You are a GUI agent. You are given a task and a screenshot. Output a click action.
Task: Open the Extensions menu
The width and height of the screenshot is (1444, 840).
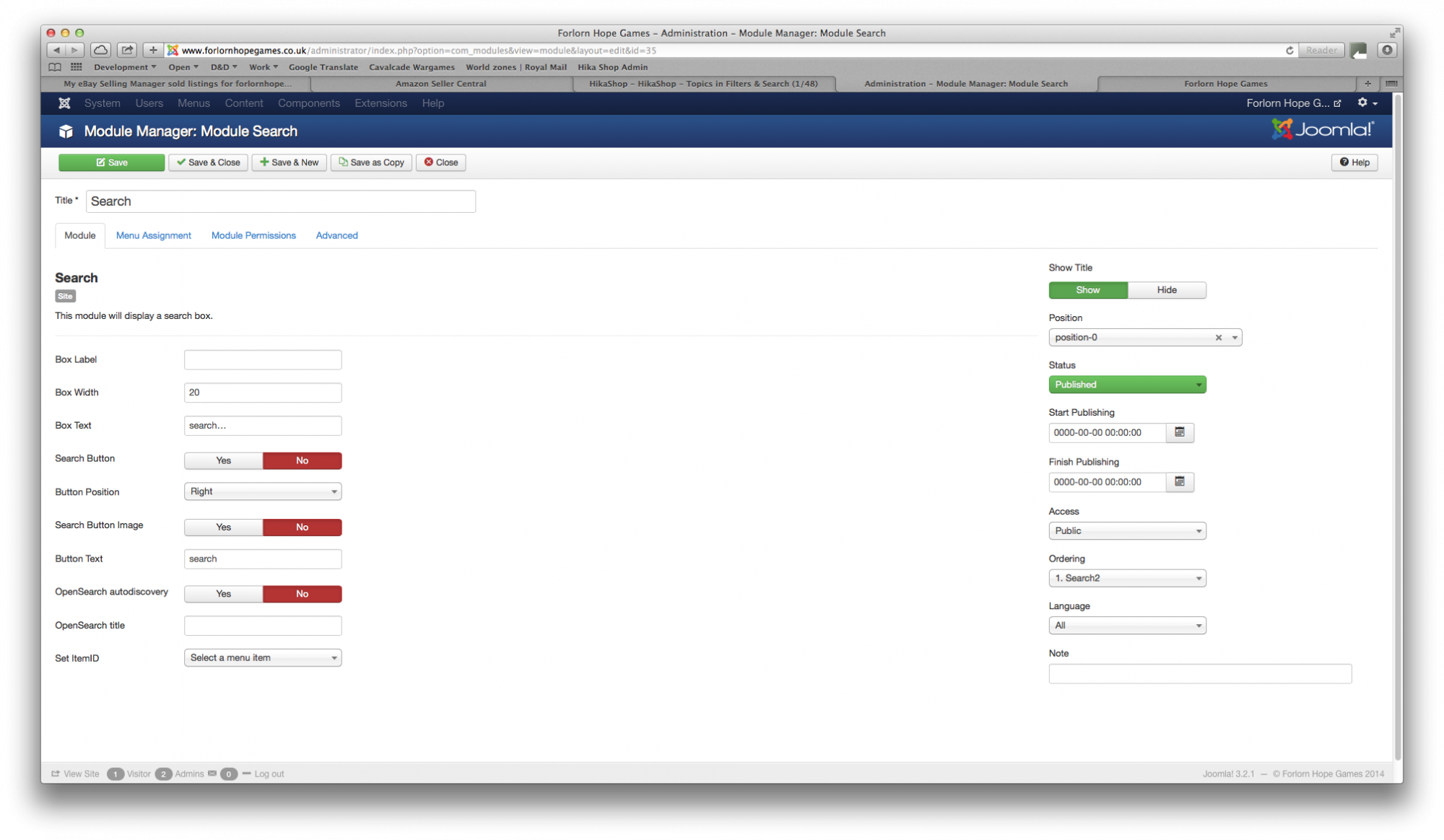(380, 103)
